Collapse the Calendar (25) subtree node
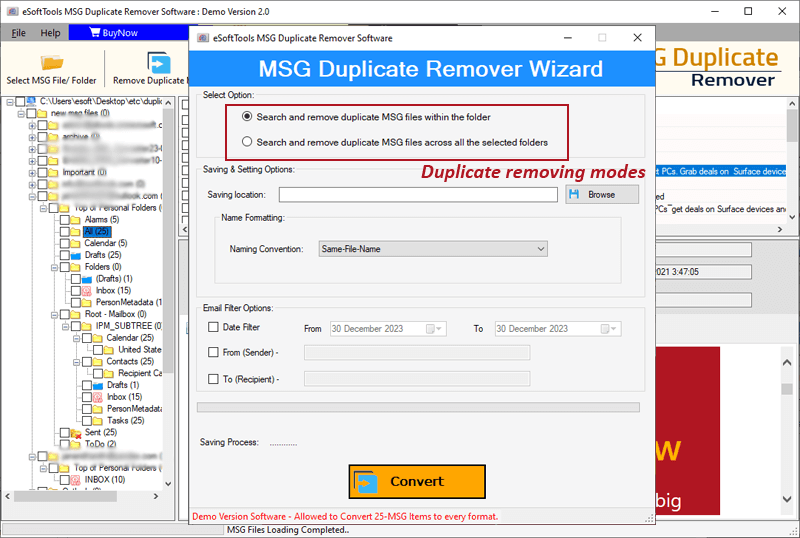 click(77, 338)
